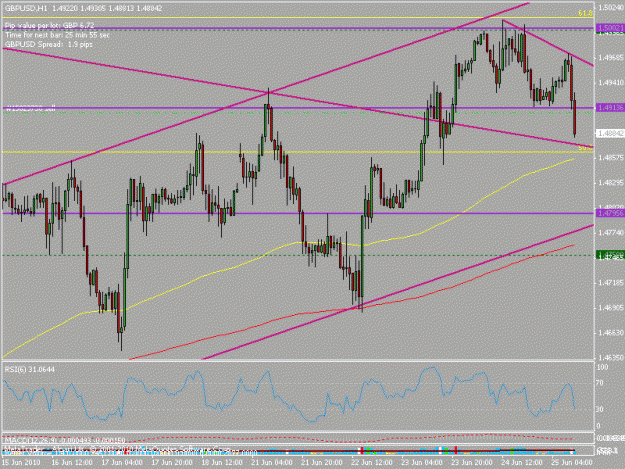
Task: Click the '21 Jun 04:00' time axis label
Action: point(272,462)
